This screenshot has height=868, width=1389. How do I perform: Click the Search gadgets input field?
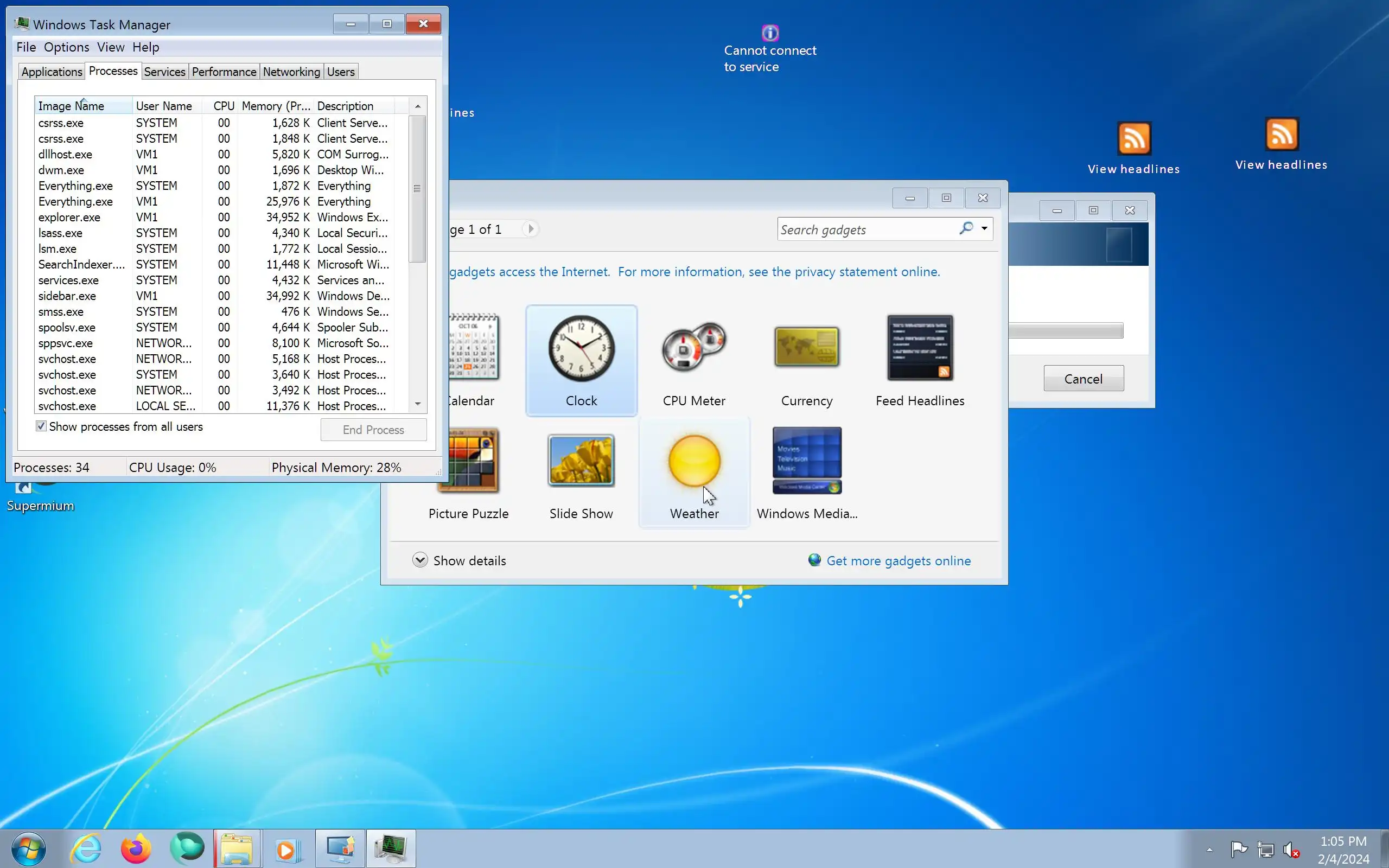pos(866,229)
